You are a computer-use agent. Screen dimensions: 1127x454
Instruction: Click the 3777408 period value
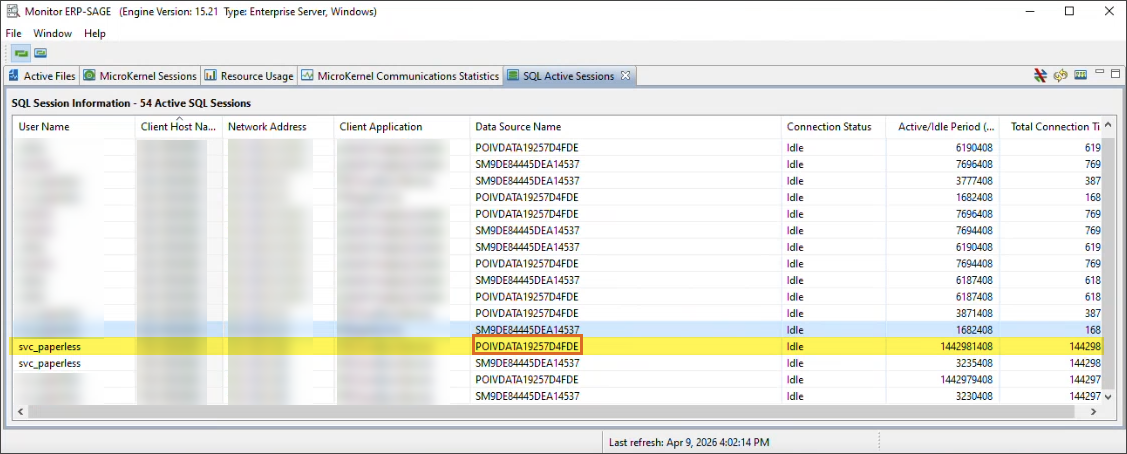(x=974, y=180)
